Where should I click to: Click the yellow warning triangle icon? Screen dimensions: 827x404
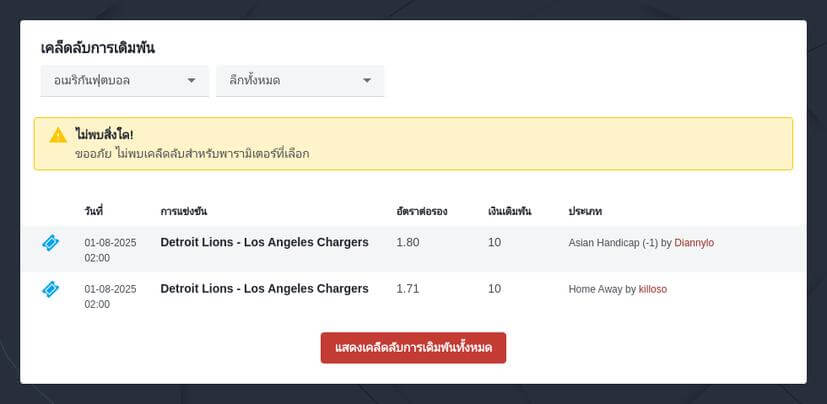58,135
